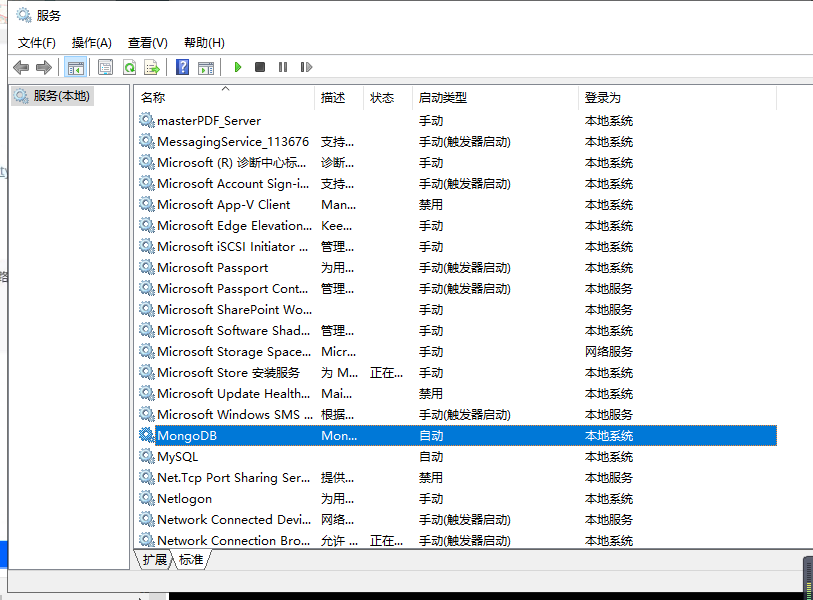Open the Help question mark icon

[x=183, y=67]
